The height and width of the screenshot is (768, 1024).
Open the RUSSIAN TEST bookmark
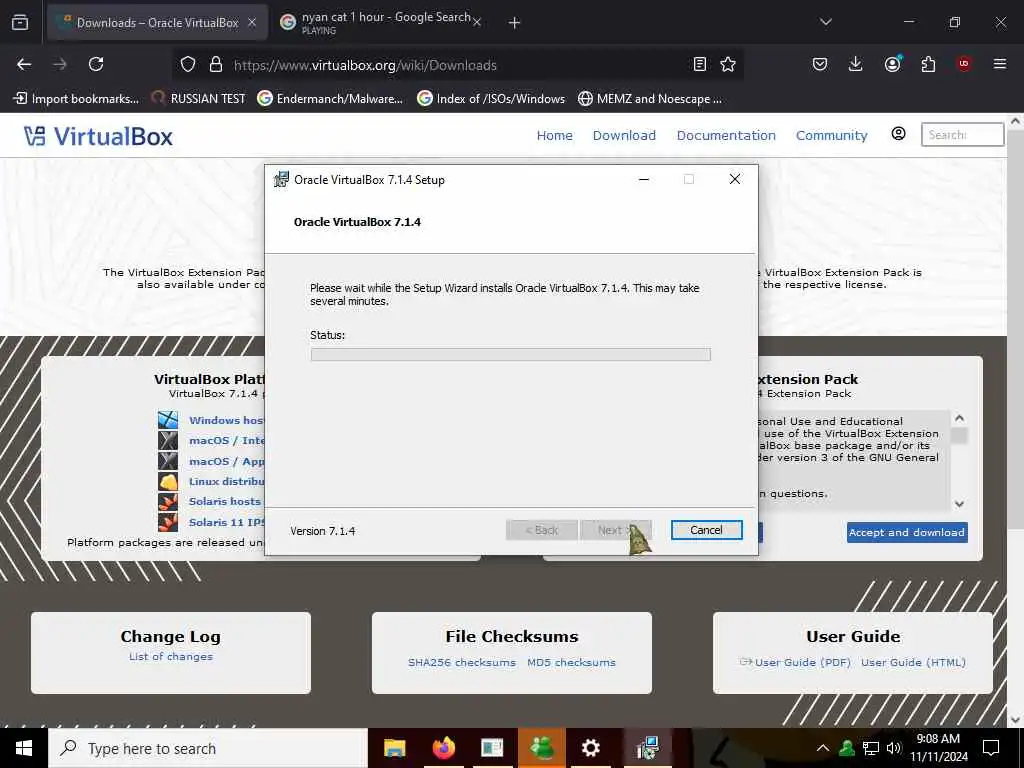pyautogui.click(x=199, y=99)
